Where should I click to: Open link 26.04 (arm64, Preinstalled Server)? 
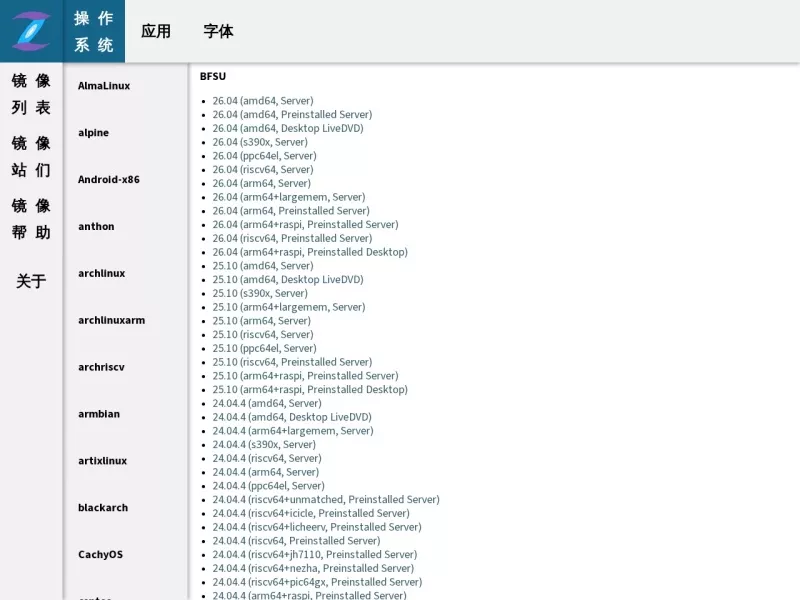(291, 211)
